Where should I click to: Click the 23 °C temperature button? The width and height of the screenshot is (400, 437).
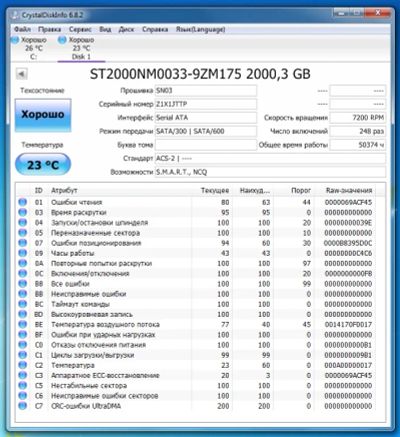click(43, 164)
